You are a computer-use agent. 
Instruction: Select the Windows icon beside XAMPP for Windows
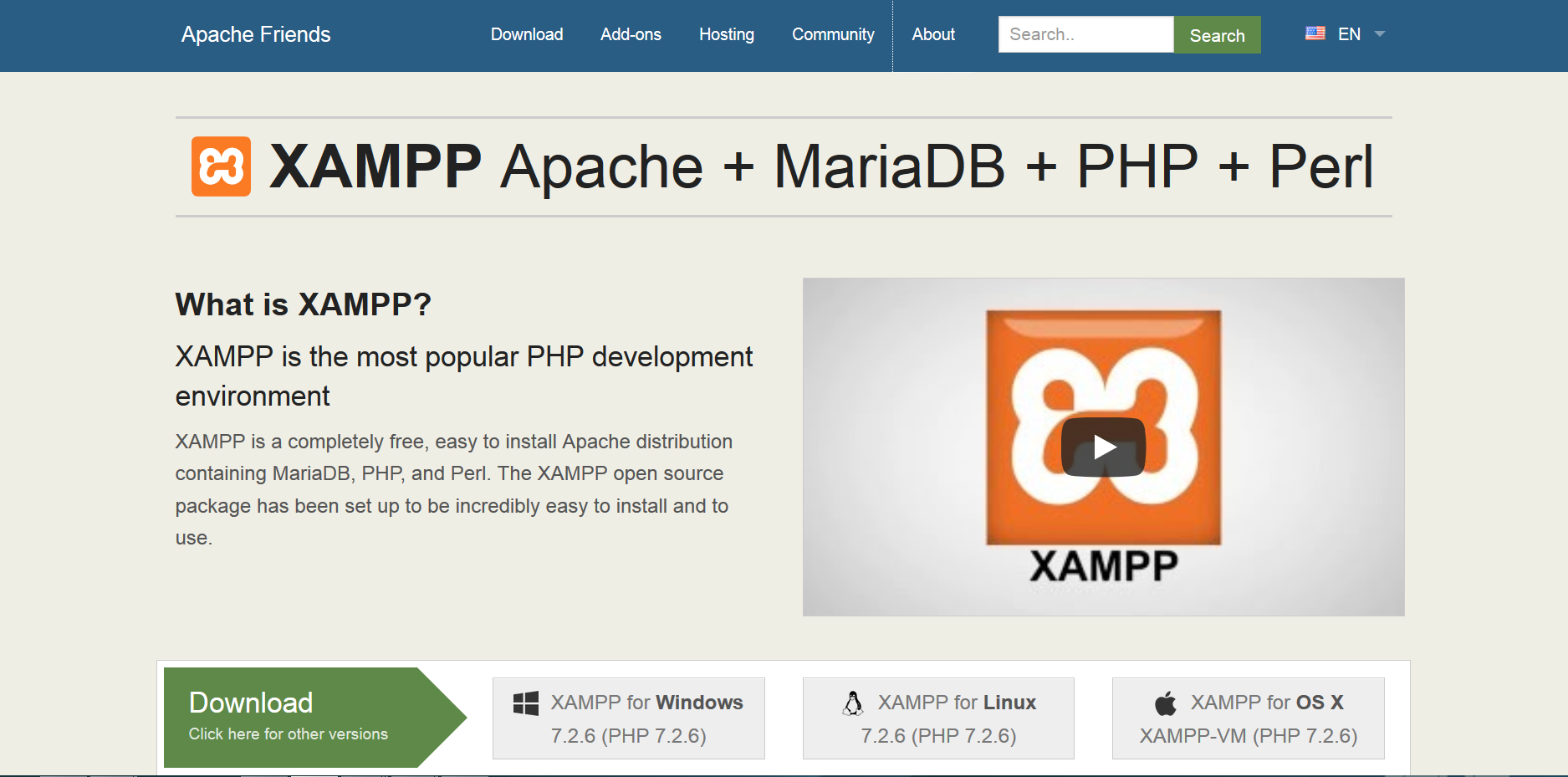(526, 702)
